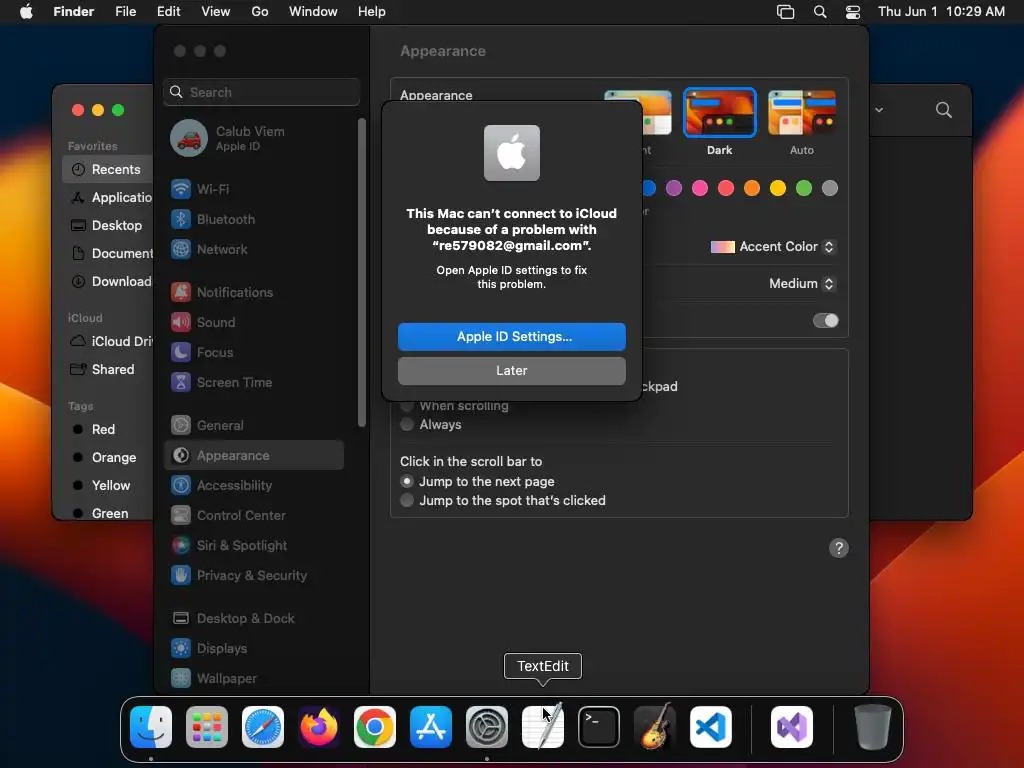Open Finder from the Dock

[151, 727]
